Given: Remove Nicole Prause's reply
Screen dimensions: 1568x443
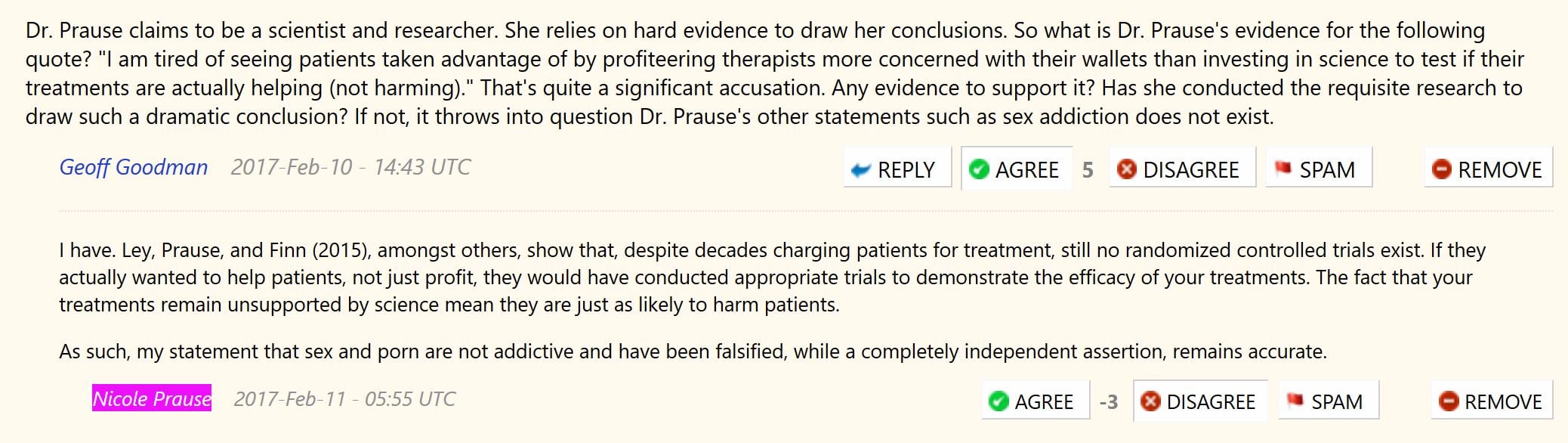Looking at the screenshot, I should [x=1492, y=401].
